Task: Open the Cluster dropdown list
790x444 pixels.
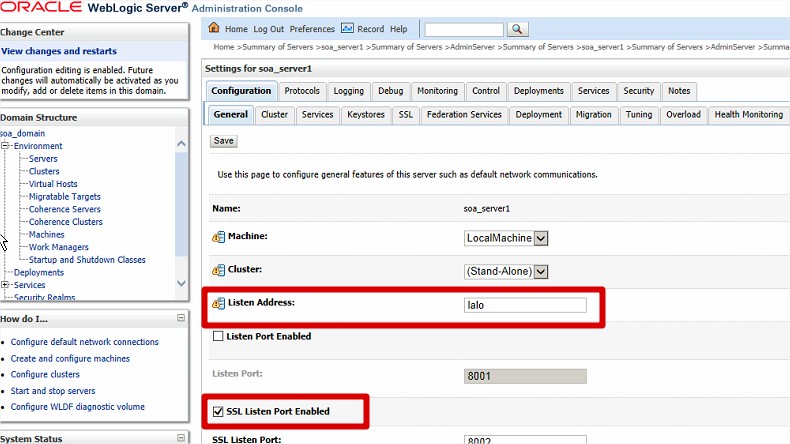Action: coord(541,271)
